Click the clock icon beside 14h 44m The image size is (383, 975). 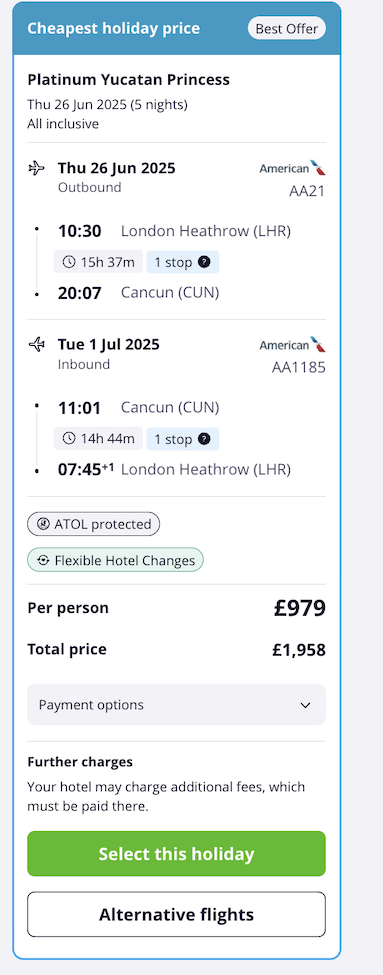coord(69,439)
